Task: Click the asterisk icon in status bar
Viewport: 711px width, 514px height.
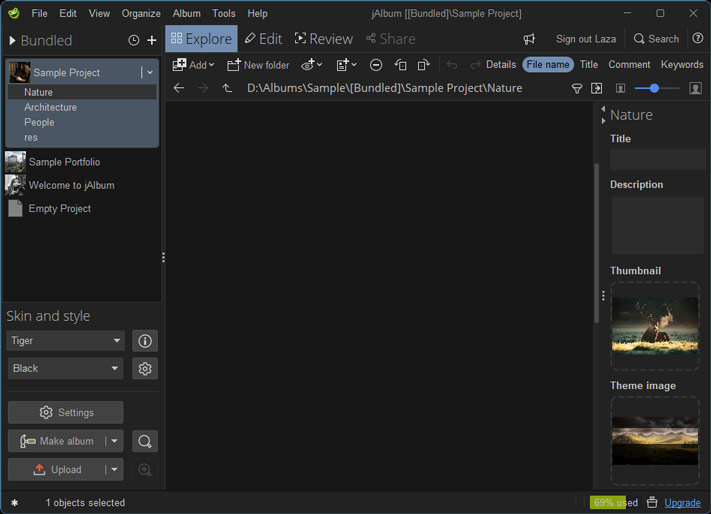Action: (15, 503)
